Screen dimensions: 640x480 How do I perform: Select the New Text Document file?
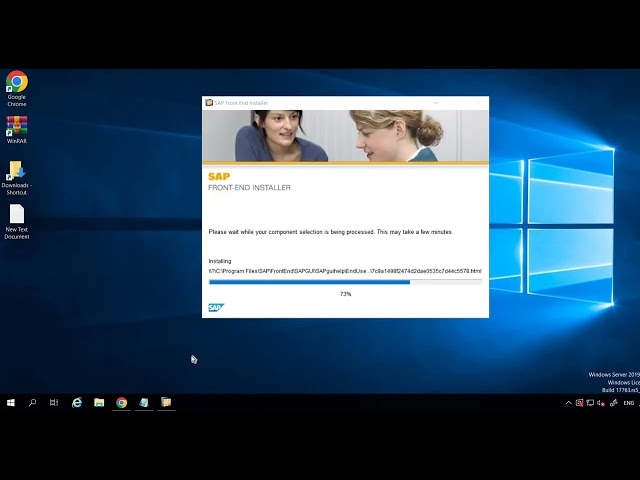pyautogui.click(x=17, y=222)
